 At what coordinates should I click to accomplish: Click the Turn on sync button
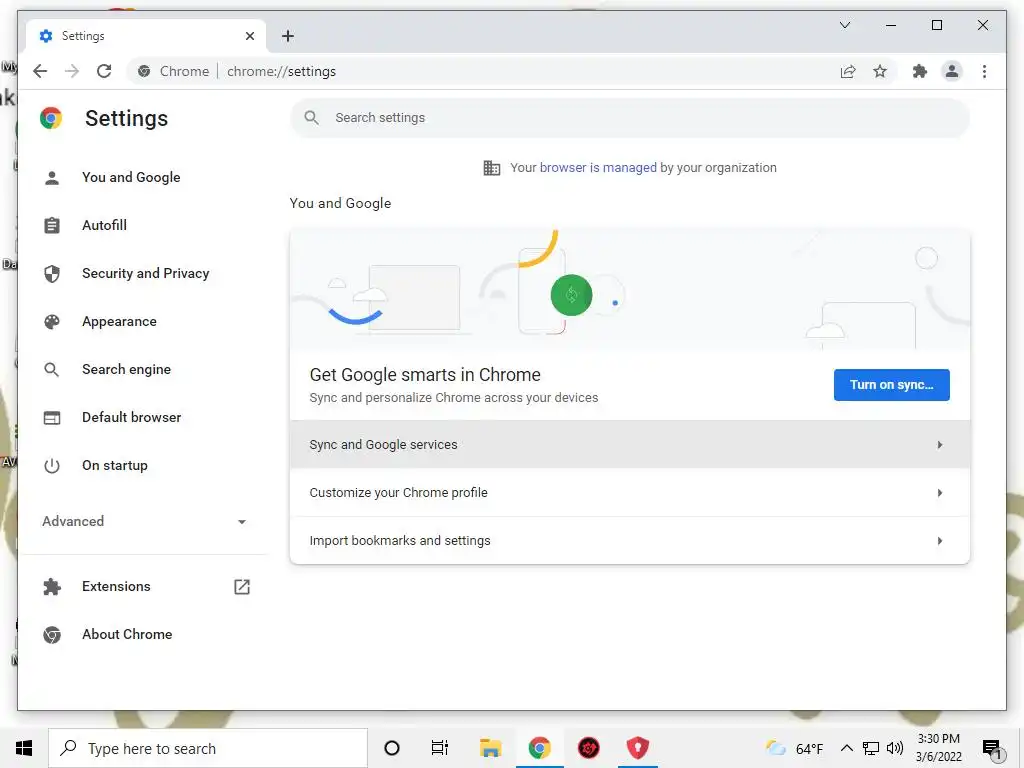[891, 385]
